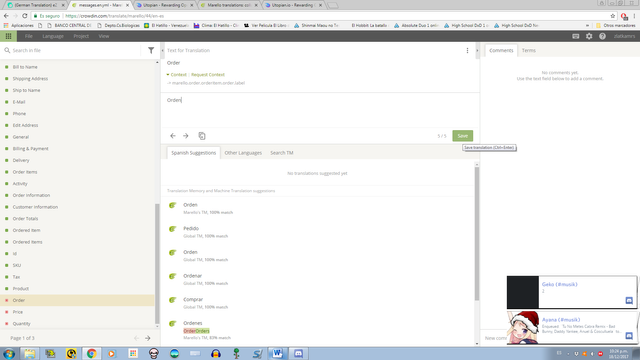
Task: Open the Language menu
Action: pyautogui.click(x=53, y=36)
